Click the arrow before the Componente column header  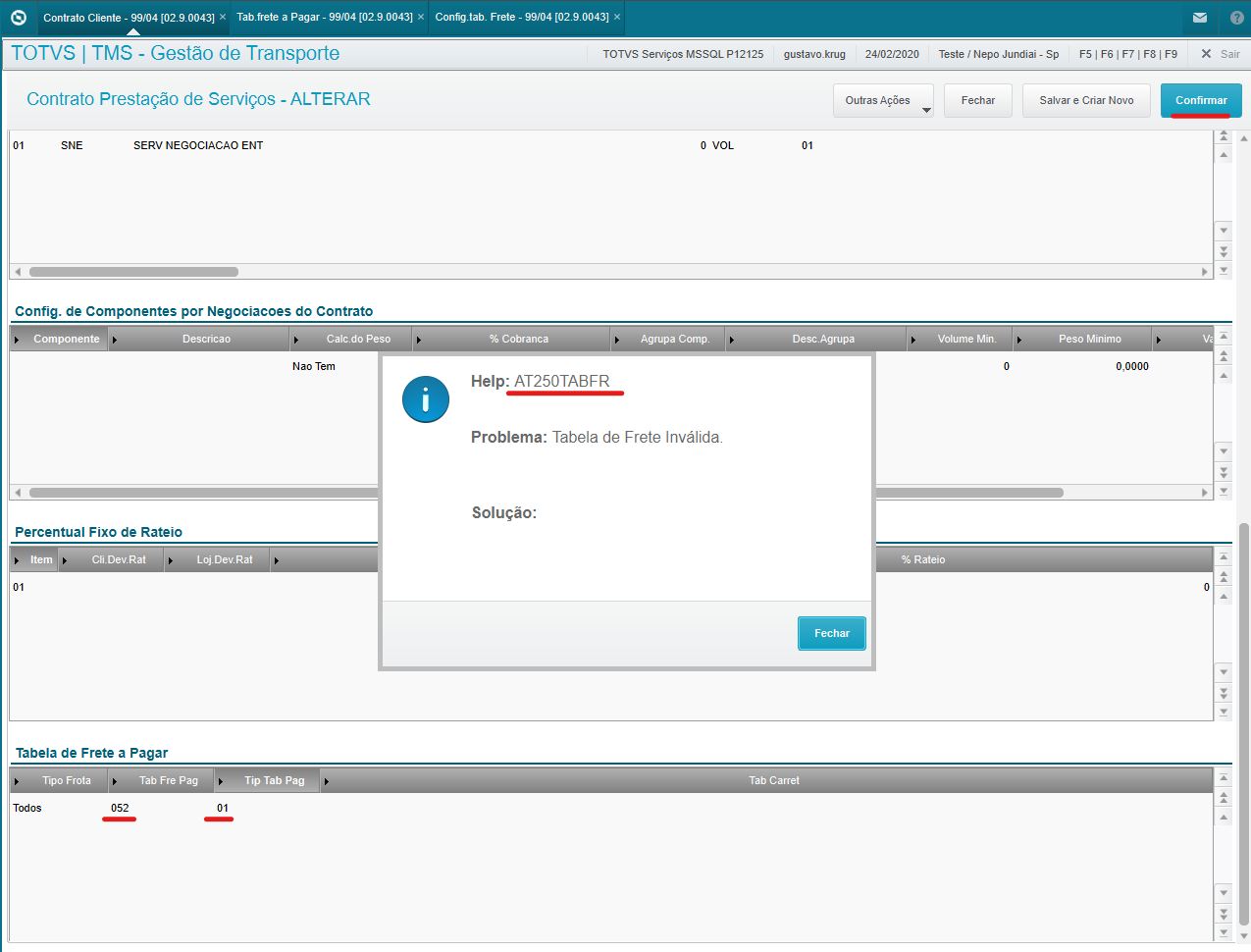pyautogui.click(x=17, y=340)
